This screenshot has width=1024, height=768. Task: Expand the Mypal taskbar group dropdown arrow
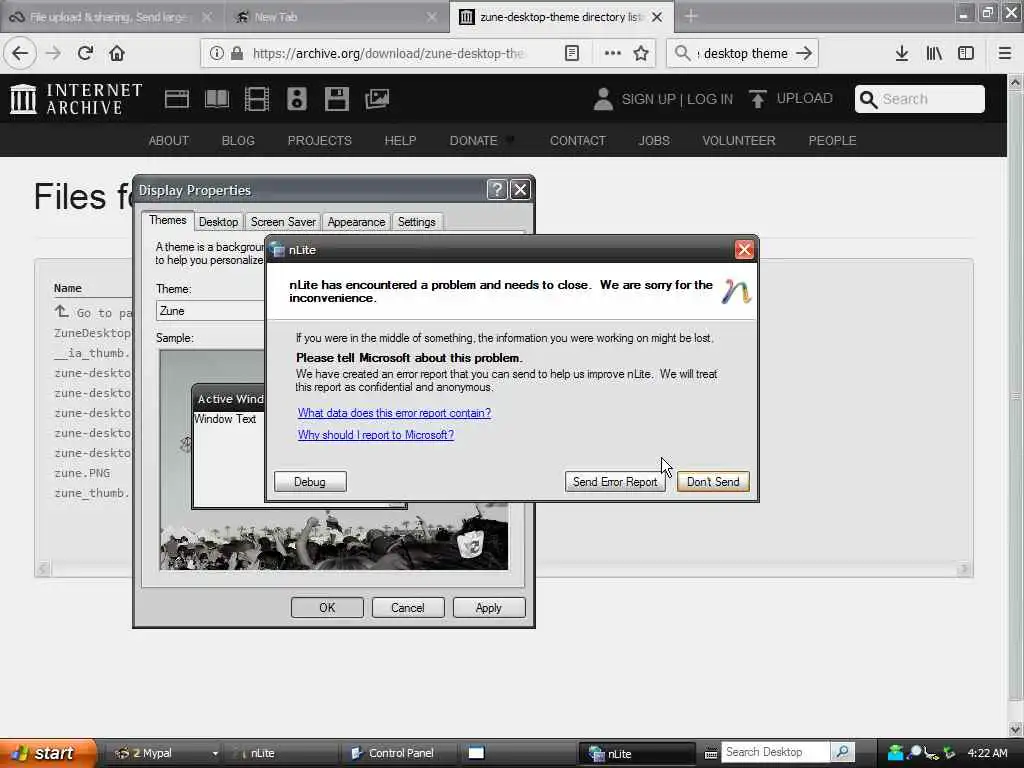pos(215,754)
